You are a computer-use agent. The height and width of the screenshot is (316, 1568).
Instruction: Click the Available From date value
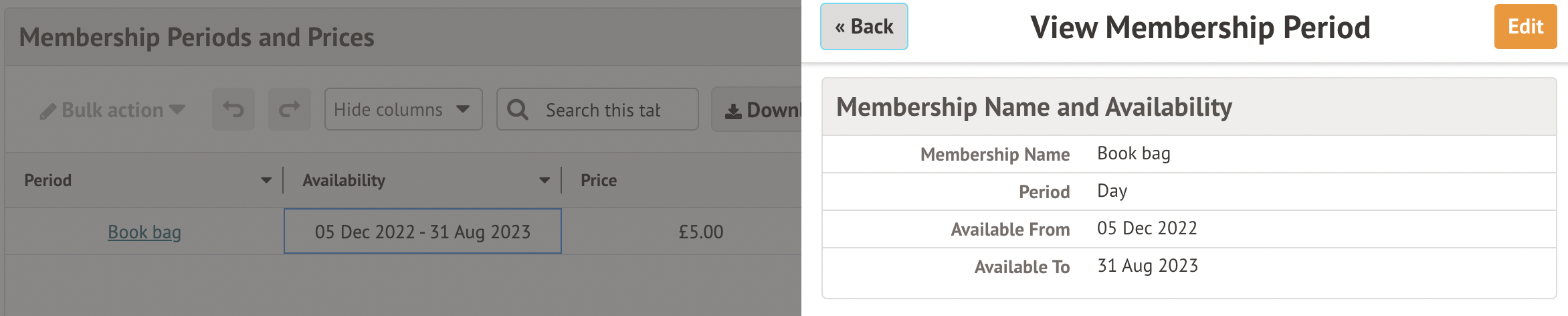pyautogui.click(x=1147, y=228)
